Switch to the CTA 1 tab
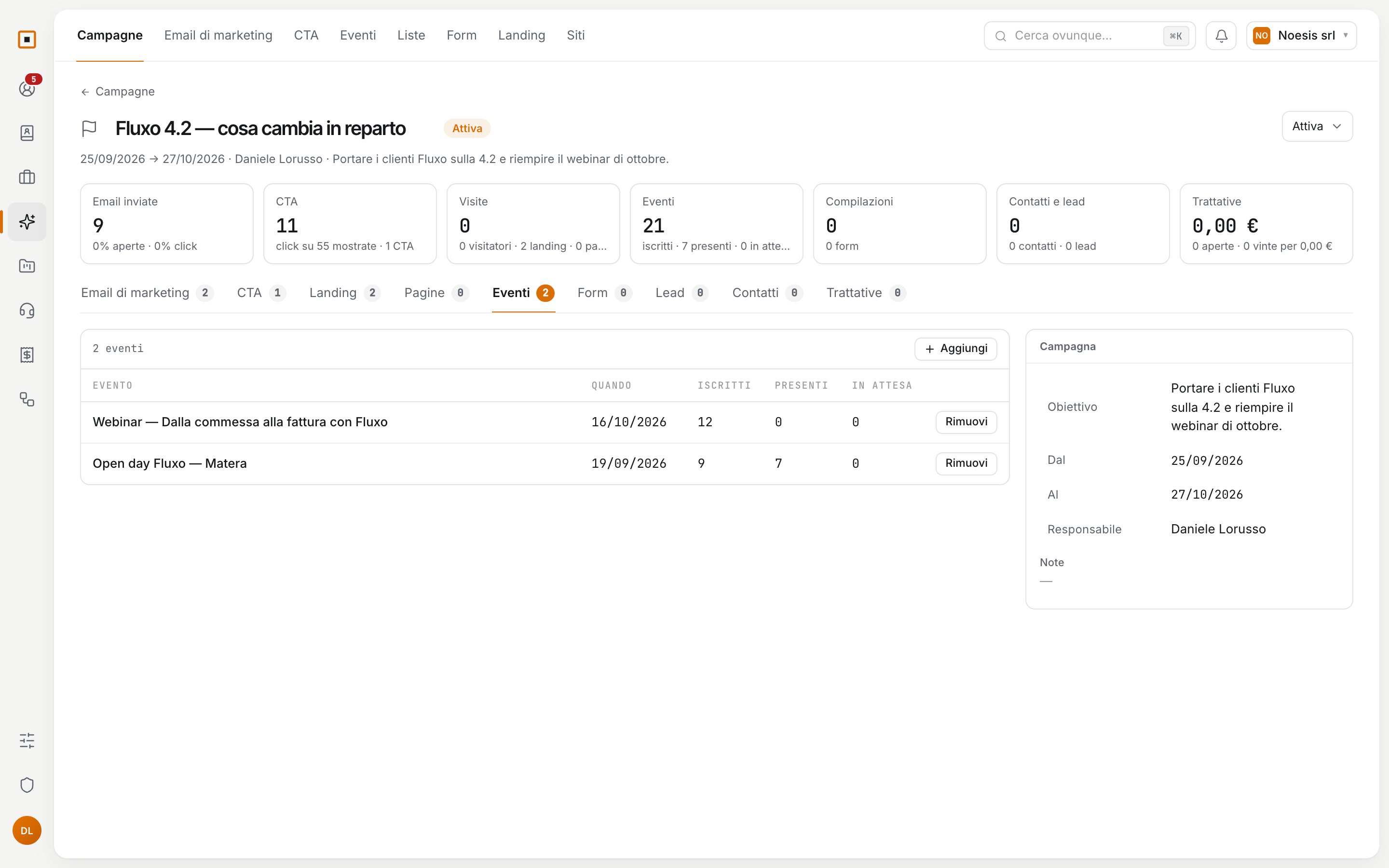 coord(261,293)
